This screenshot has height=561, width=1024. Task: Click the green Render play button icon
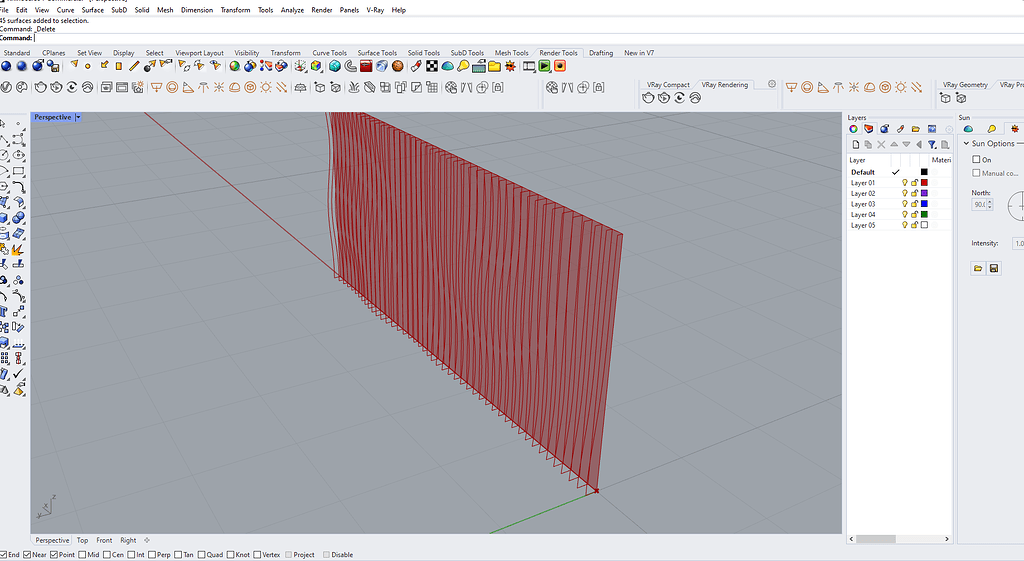[544, 66]
